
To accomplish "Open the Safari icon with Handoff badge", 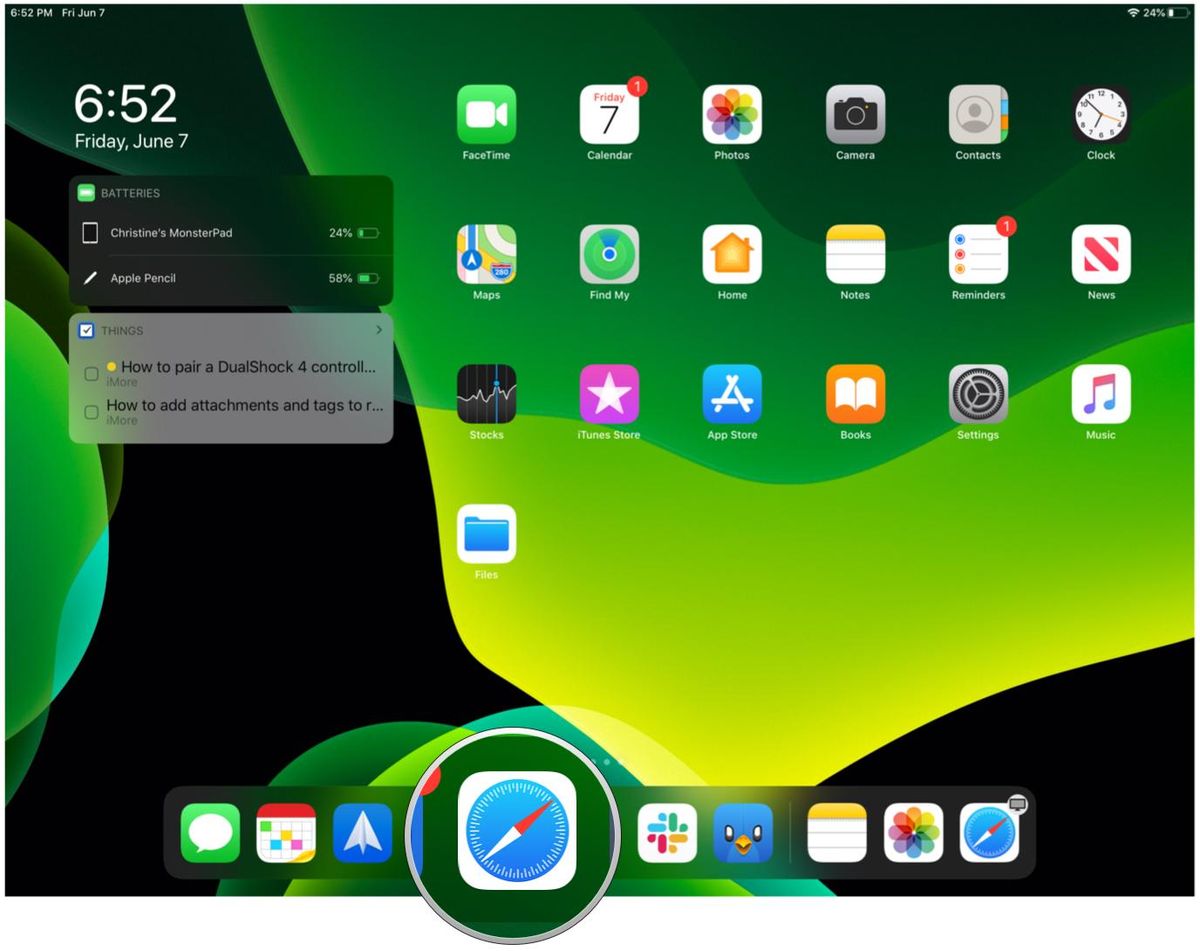I will tap(990, 833).
